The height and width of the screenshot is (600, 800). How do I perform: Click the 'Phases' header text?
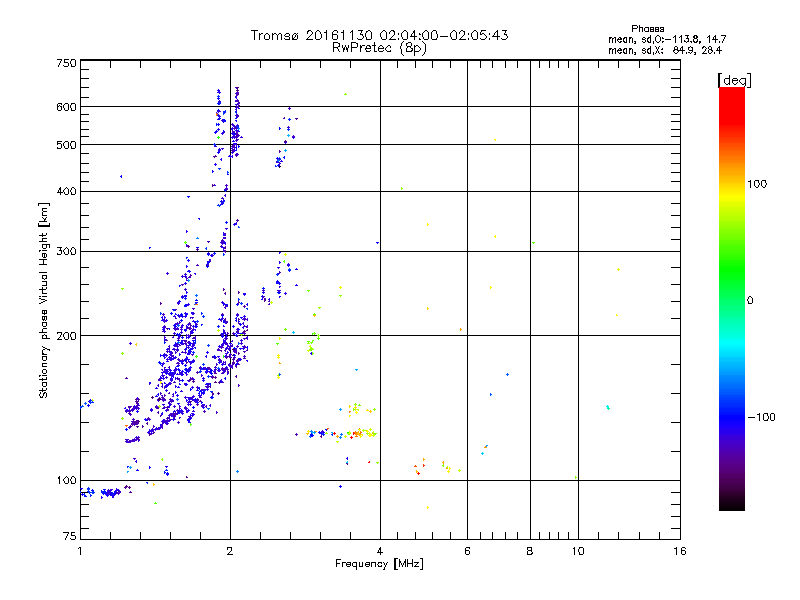pos(647,29)
